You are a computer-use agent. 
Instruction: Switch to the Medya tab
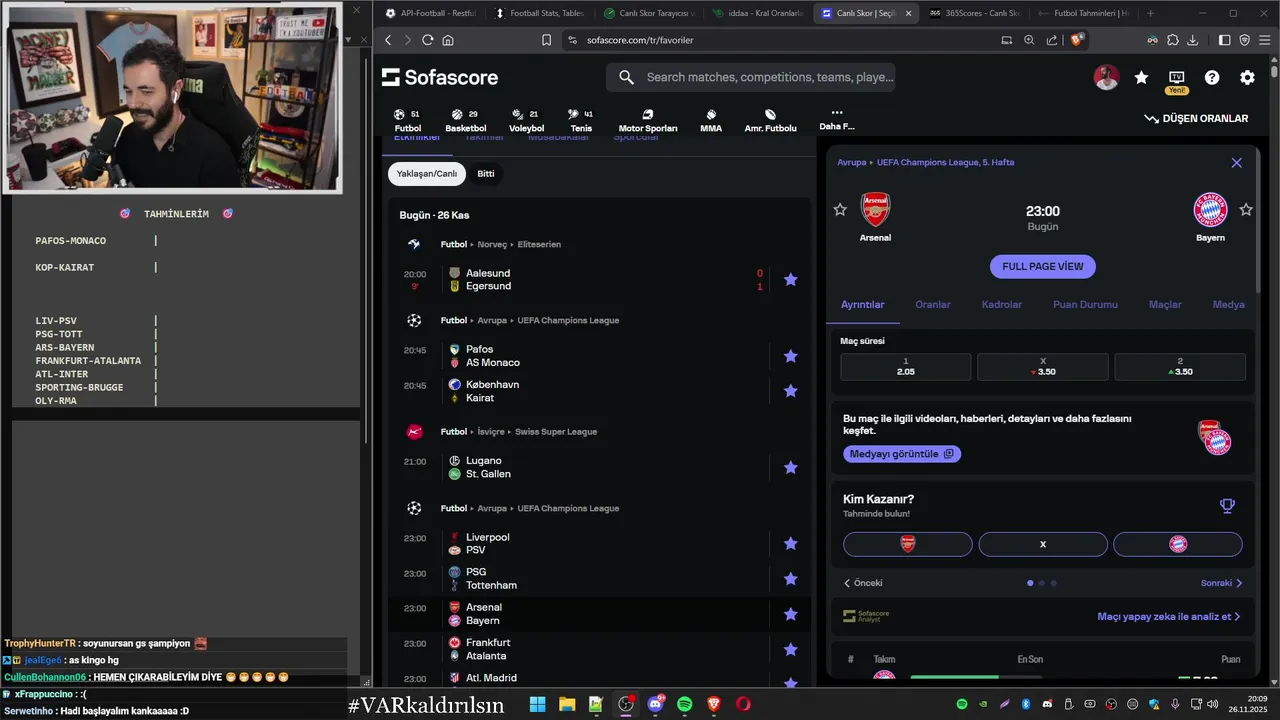(1229, 304)
